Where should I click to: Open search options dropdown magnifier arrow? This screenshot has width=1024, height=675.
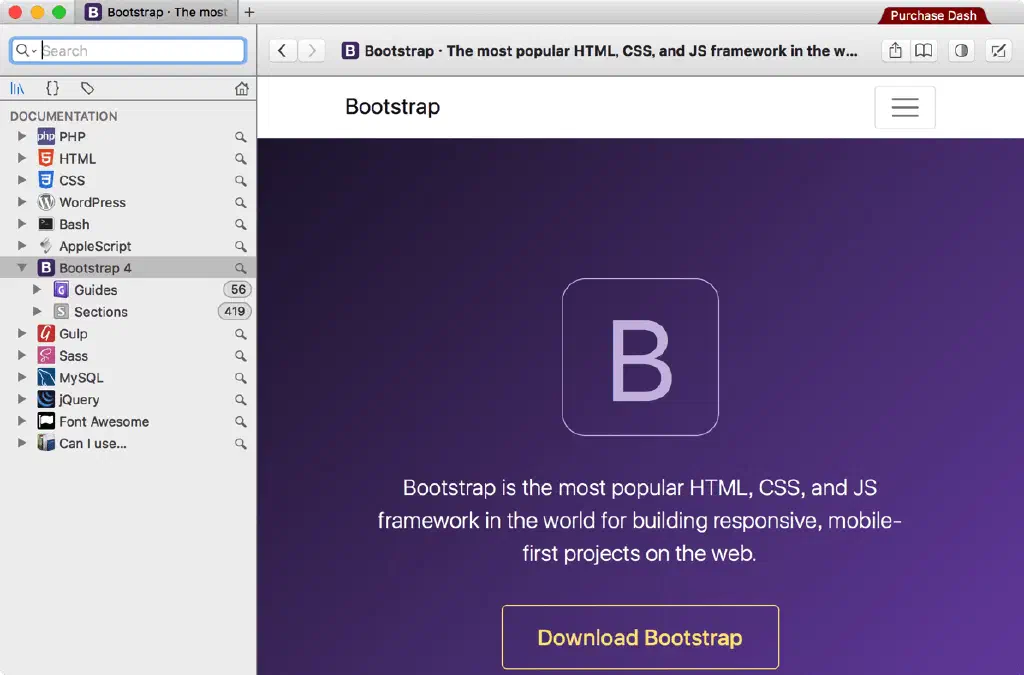(25, 51)
